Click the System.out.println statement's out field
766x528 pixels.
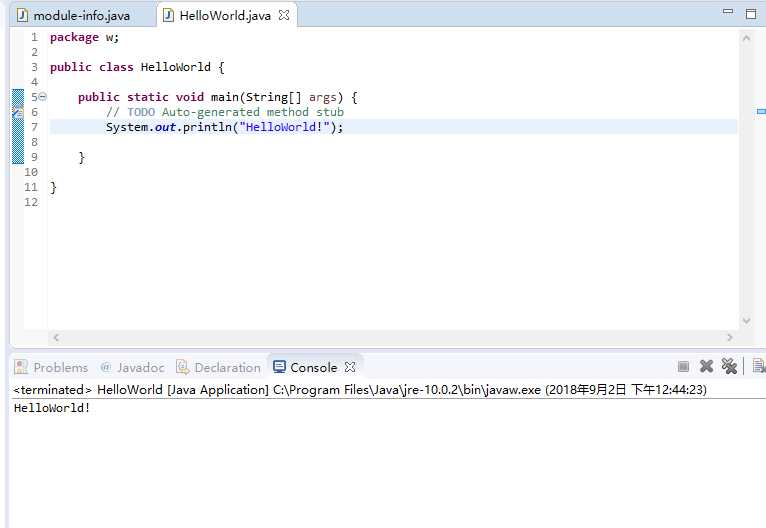(165, 127)
